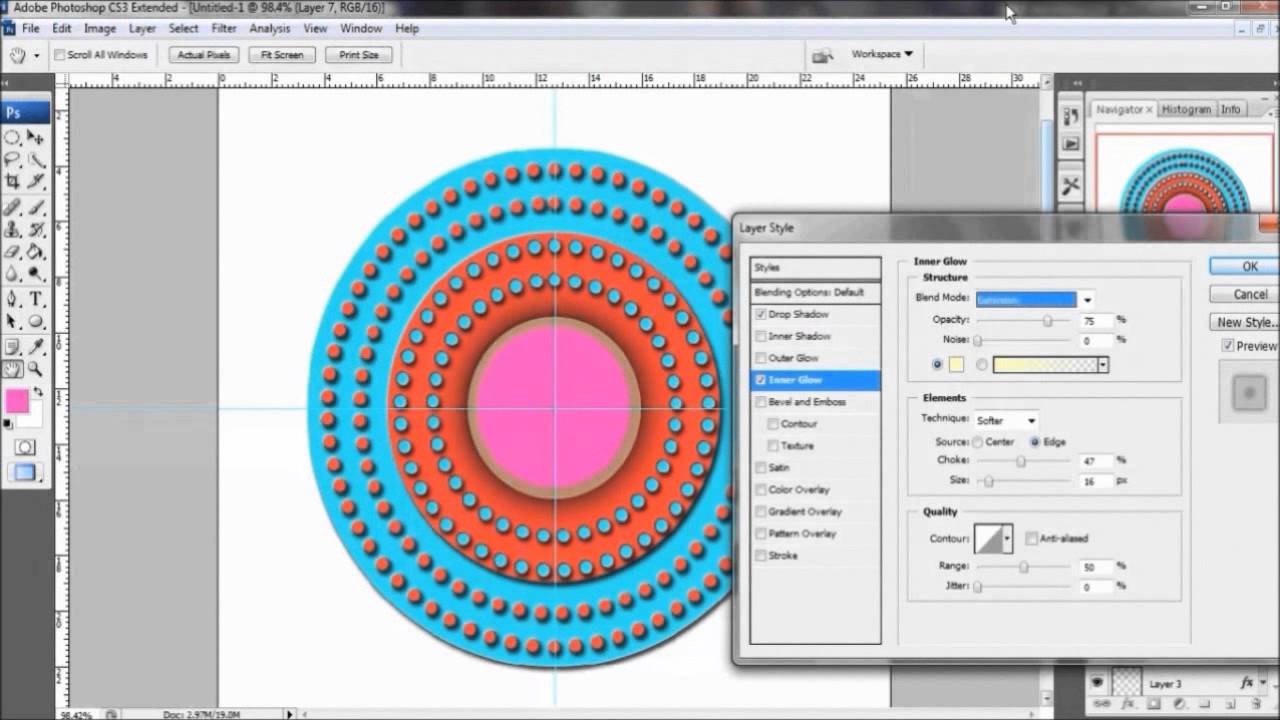Select the Healing Brush tool

13,208
